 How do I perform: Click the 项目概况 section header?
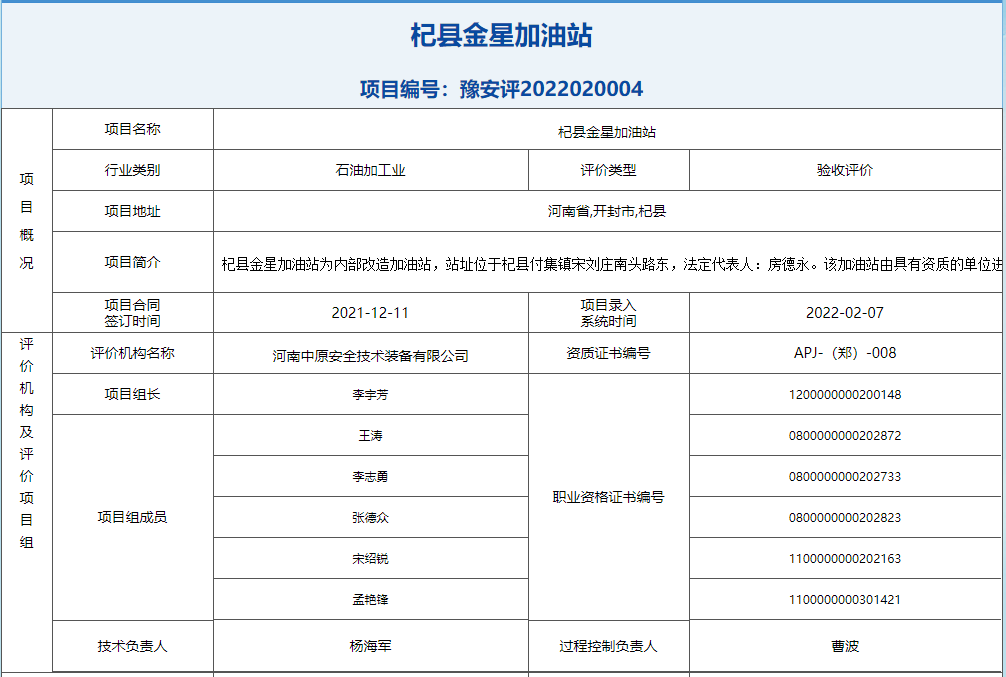click(26, 221)
